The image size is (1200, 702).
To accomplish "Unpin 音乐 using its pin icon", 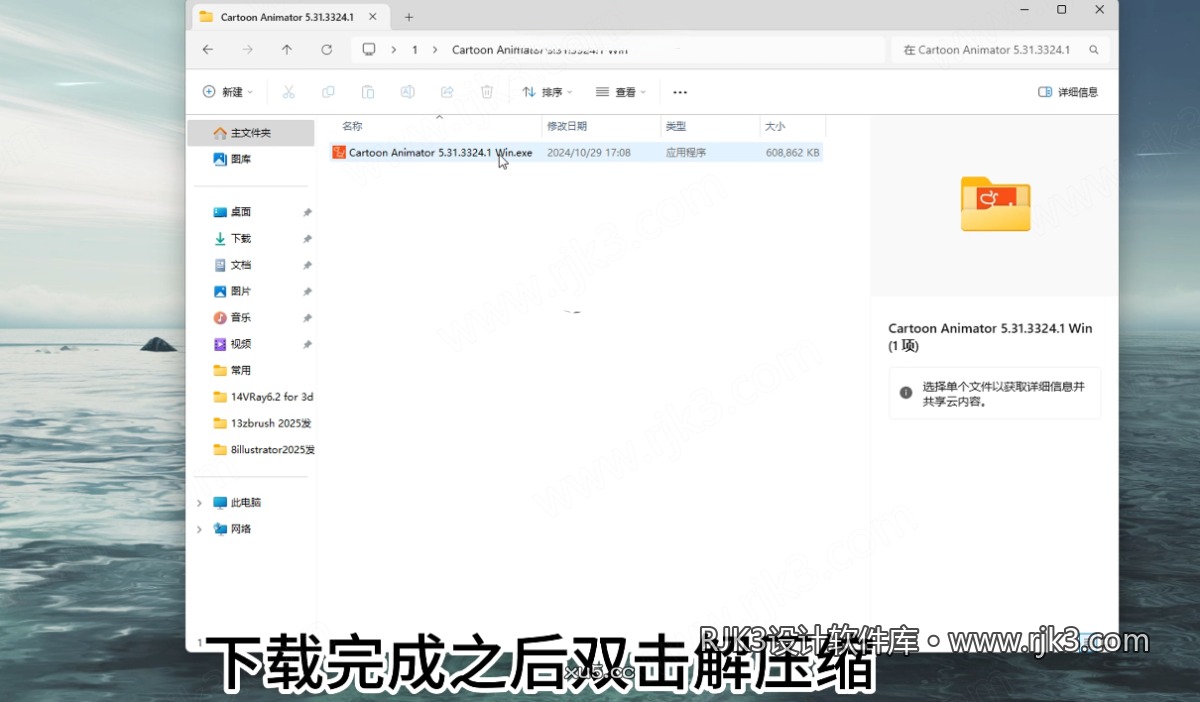I will (307, 317).
